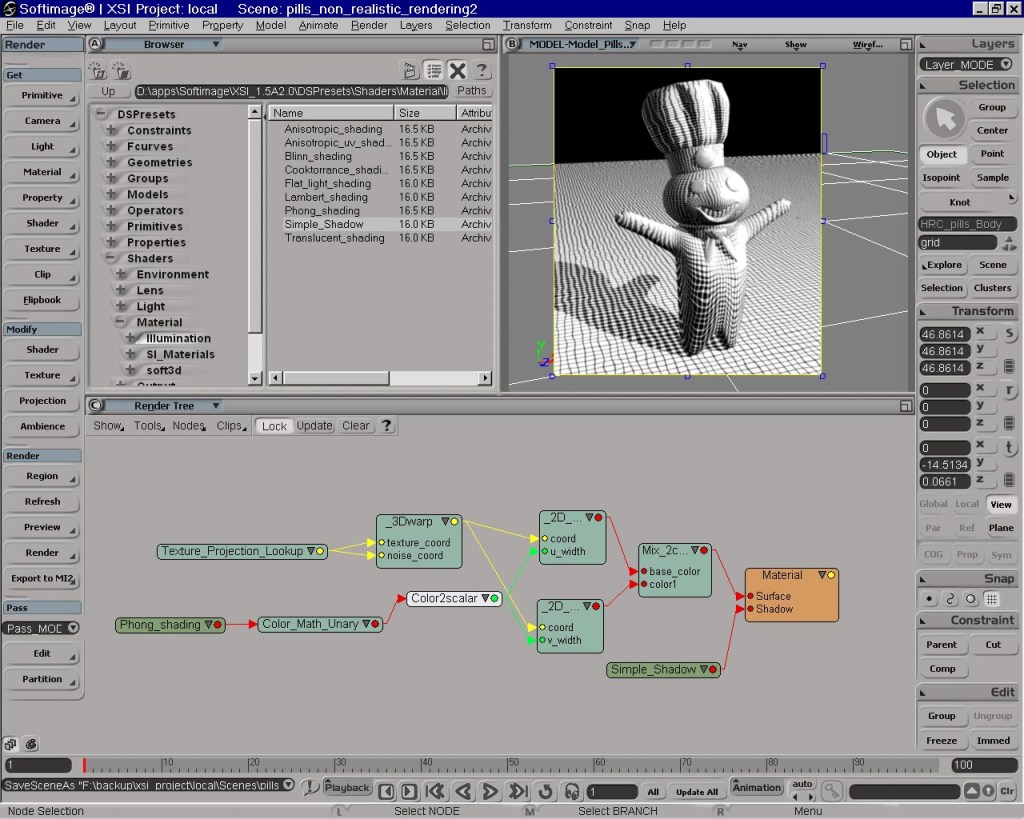Viewport: 1024px width, 819px height.
Task: Switch Browser to detailed list view icon
Action: [x=434, y=70]
